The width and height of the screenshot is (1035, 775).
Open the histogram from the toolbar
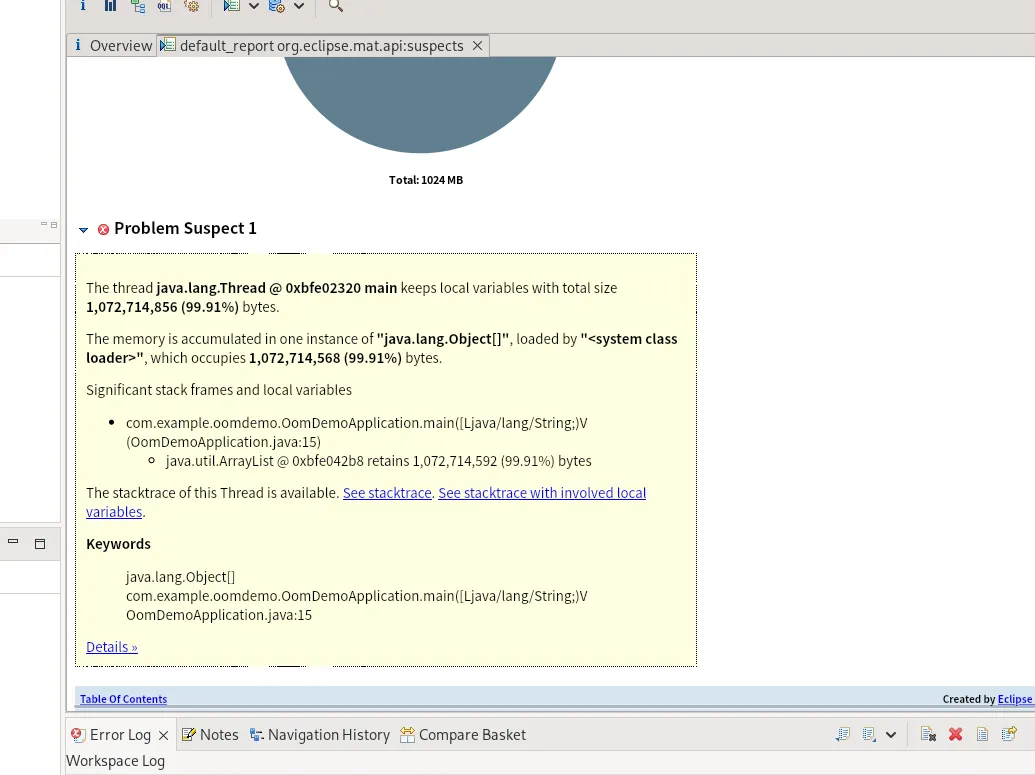tap(110, 6)
